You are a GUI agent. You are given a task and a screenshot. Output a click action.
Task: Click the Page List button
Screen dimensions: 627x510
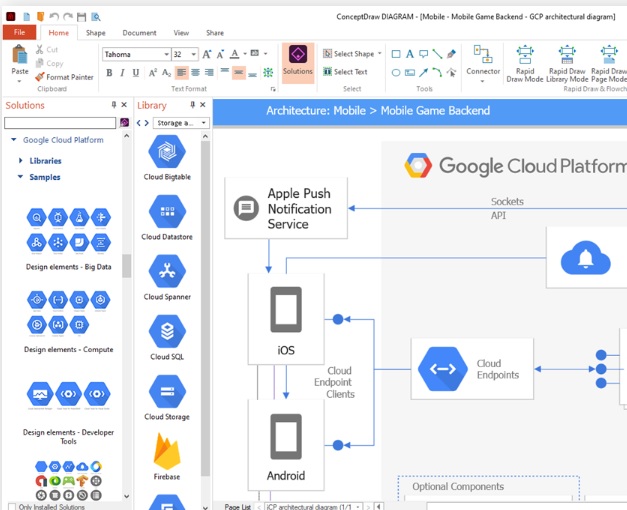tap(238, 506)
